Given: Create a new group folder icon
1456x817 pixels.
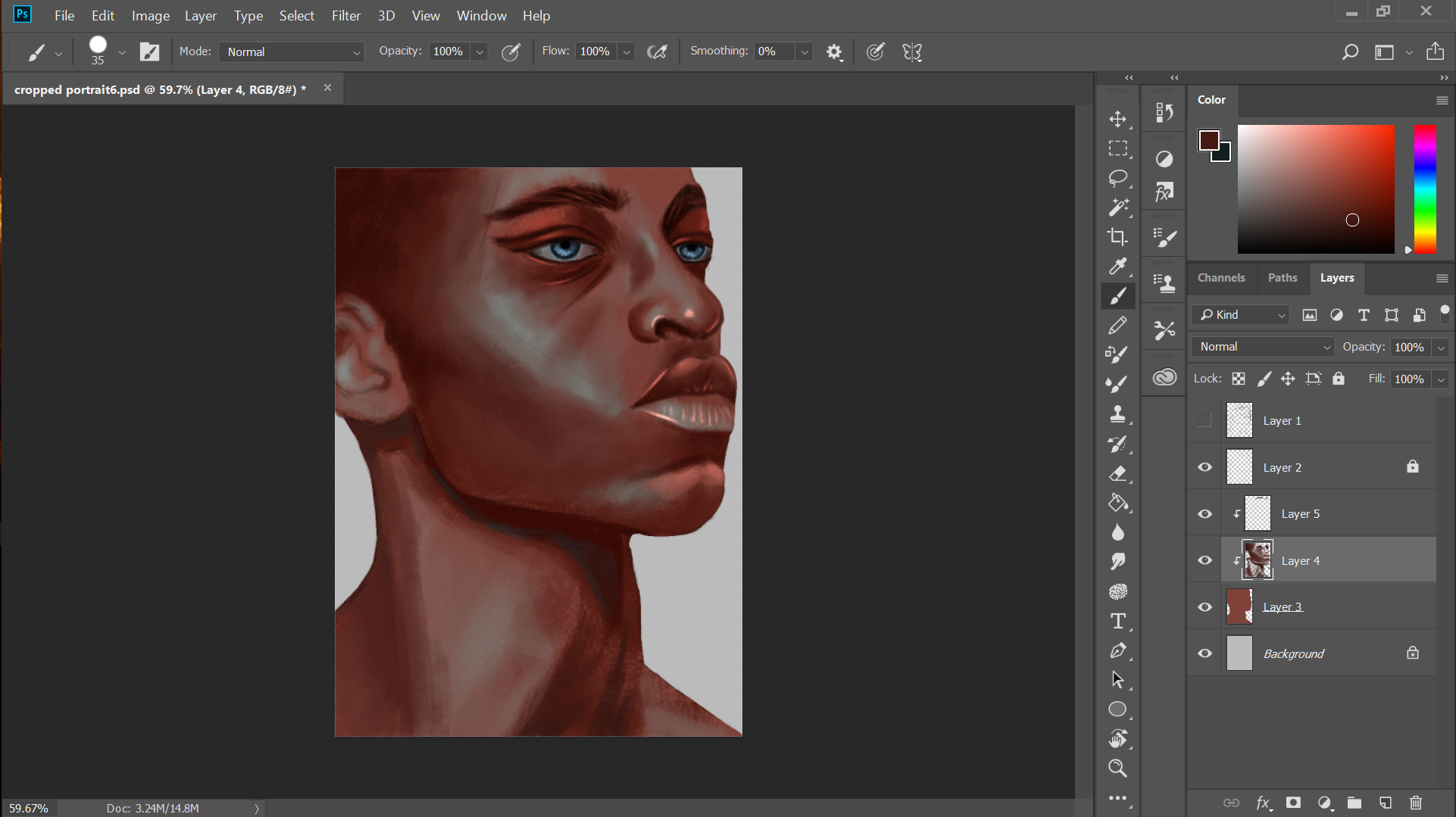Looking at the screenshot, I should tap(1354, 803).
